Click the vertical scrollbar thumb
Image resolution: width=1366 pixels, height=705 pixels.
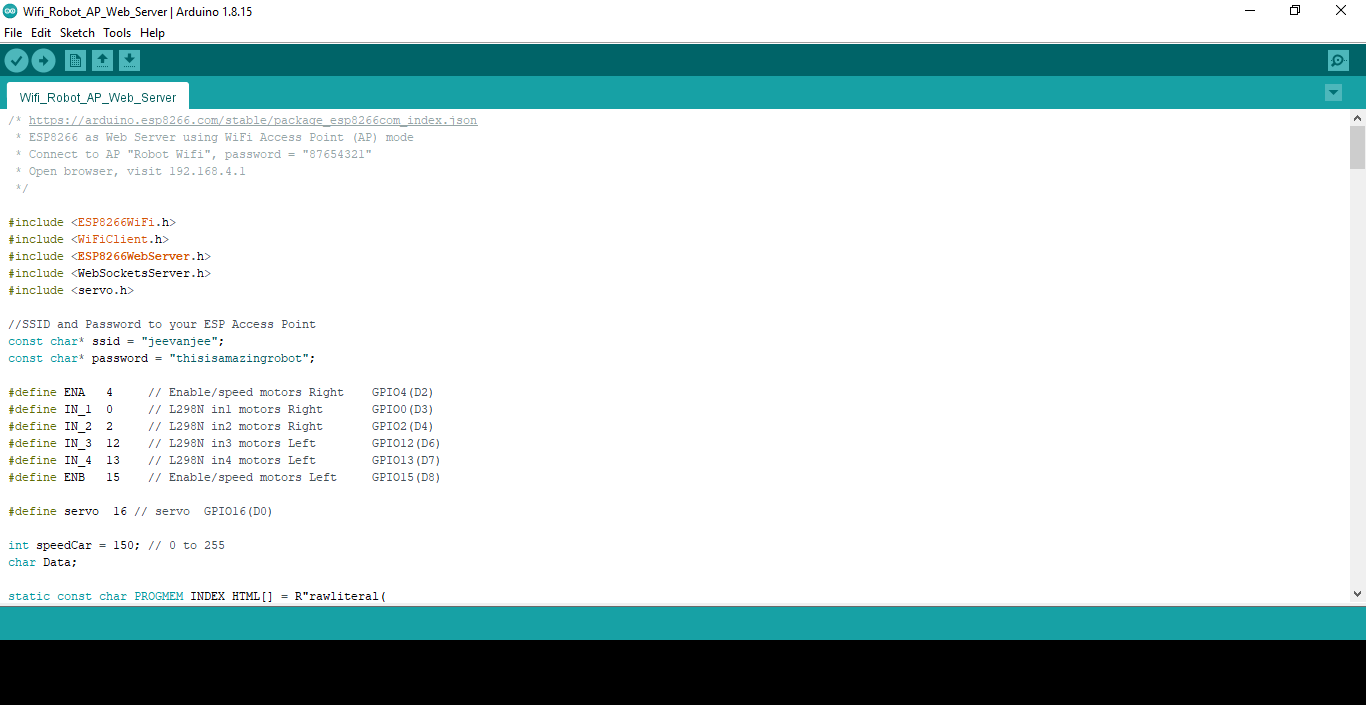1357,145
